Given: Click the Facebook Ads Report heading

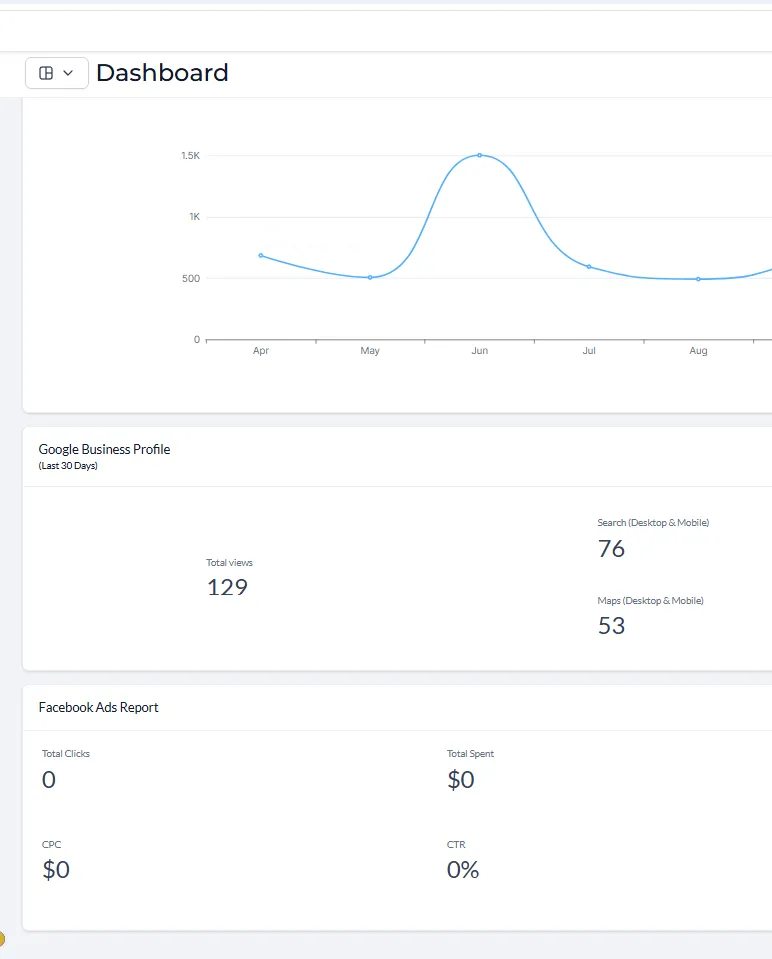Looking at the screenshot, I should 98,707.
